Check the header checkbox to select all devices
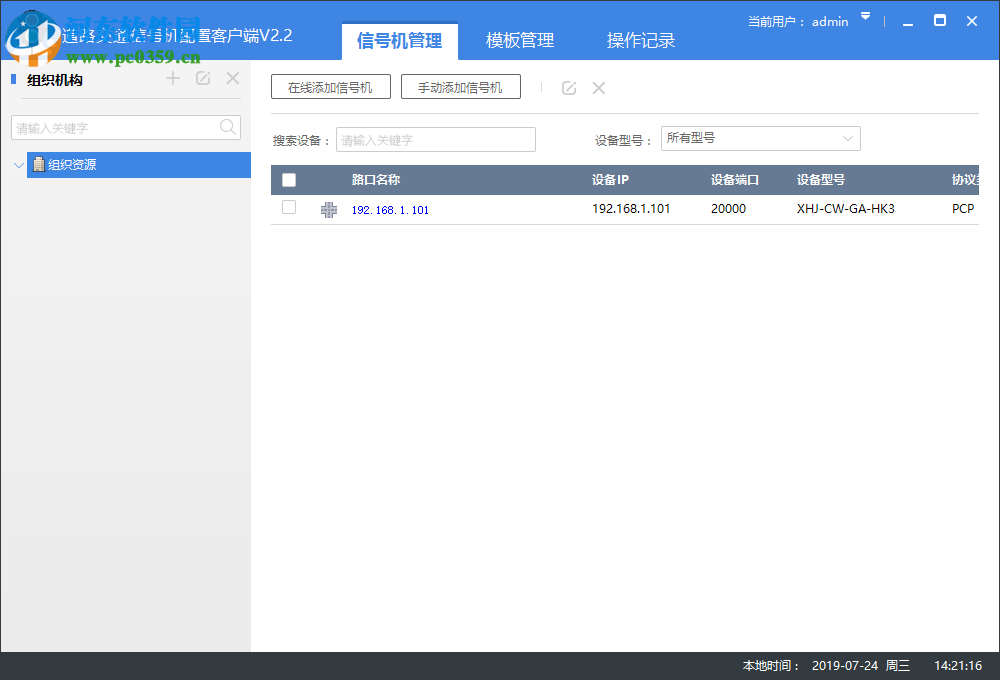Viewport: 1000px width, 680px height. click(x=288, y=180)
